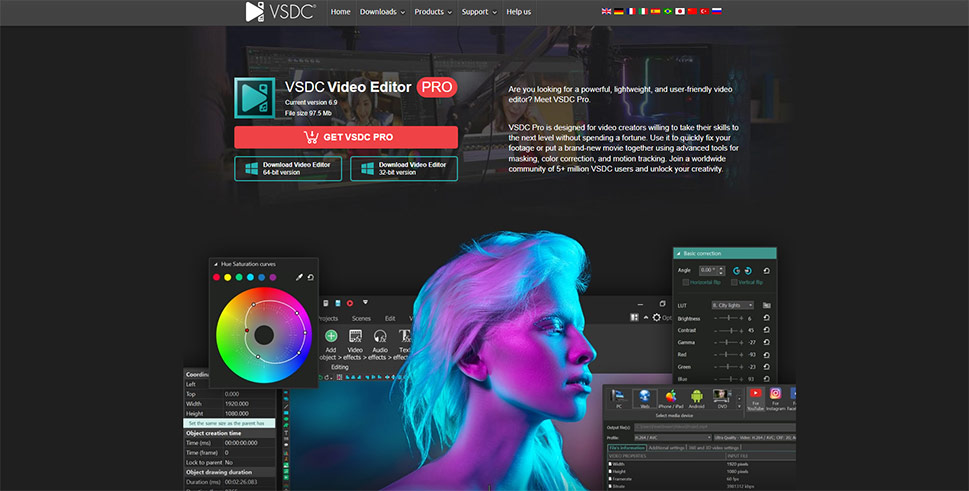969x491 pixels.
Task: Enable the Horizontal flip checkbox
Action: point(685,282)
